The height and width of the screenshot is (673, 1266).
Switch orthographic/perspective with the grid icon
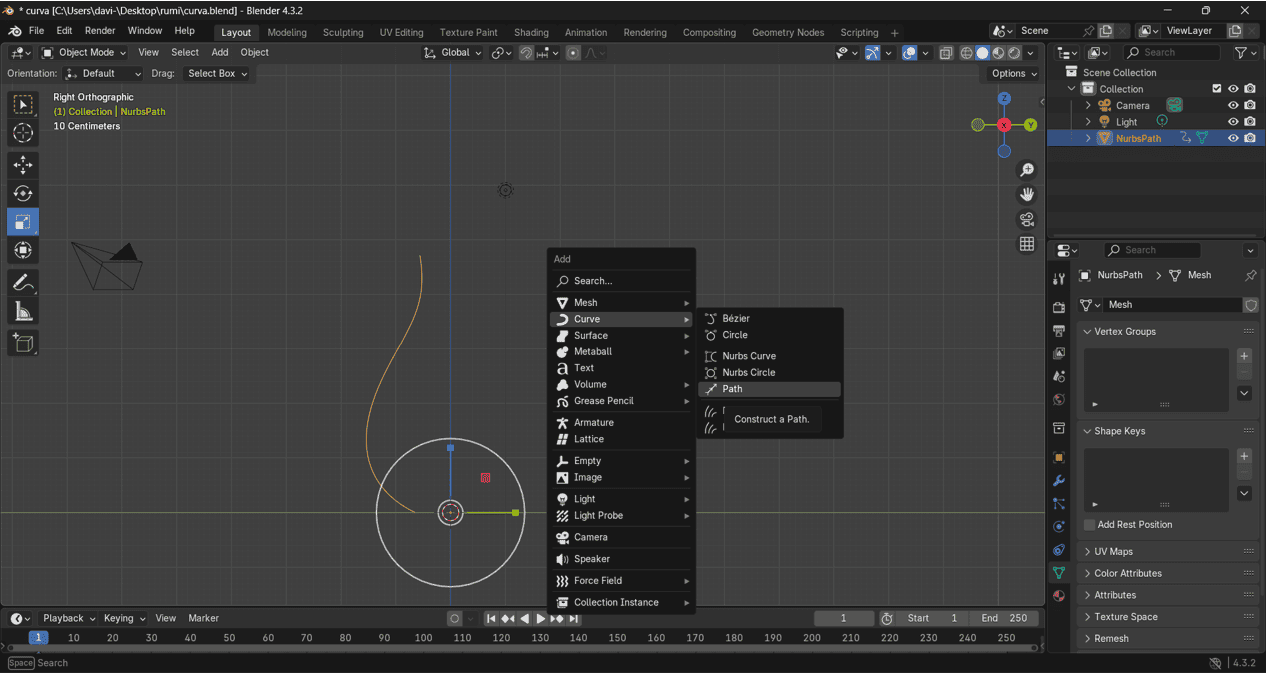(1027, 244)
